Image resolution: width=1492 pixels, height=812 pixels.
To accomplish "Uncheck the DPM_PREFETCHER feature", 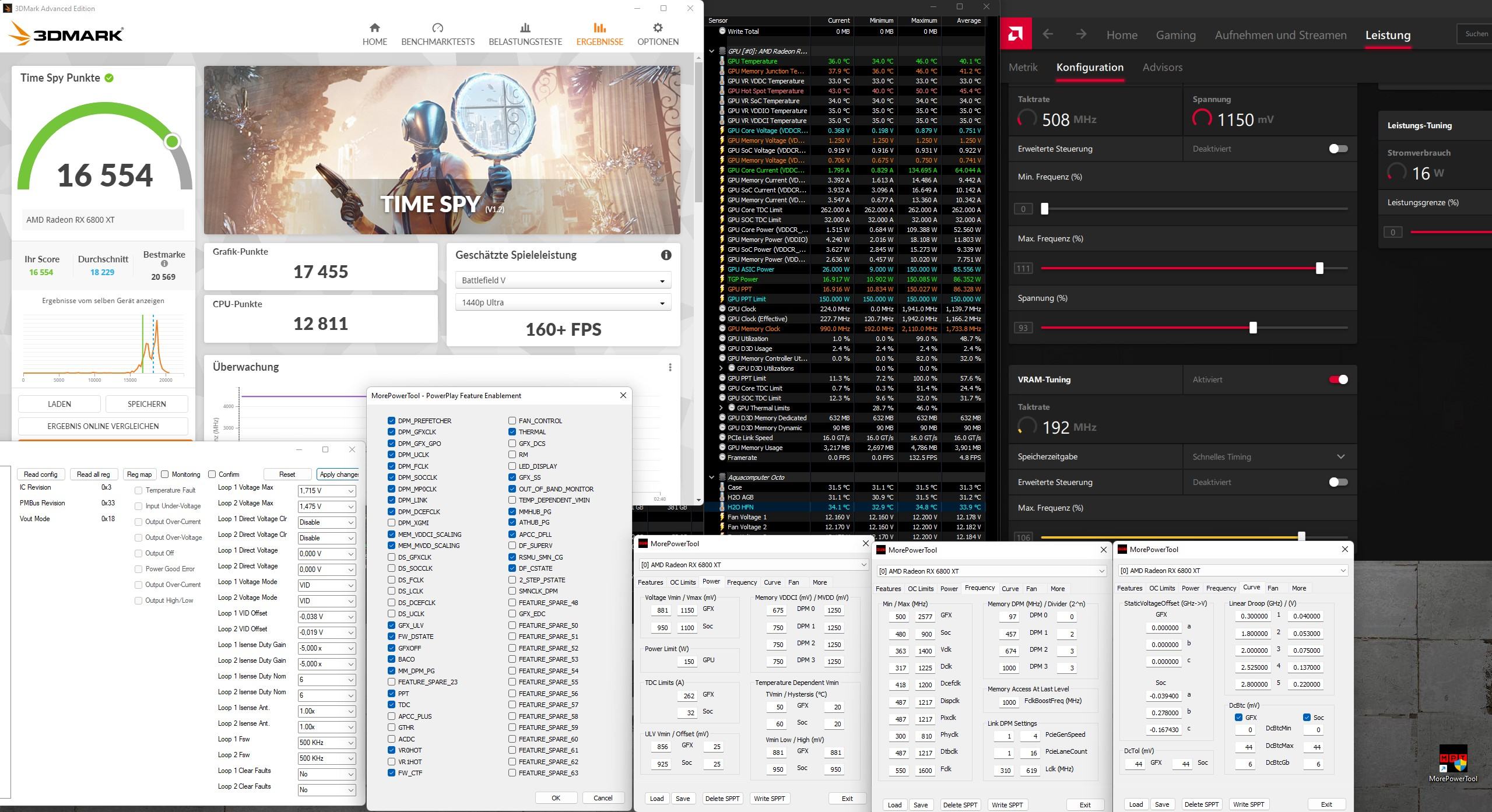I will pos(391,420).
